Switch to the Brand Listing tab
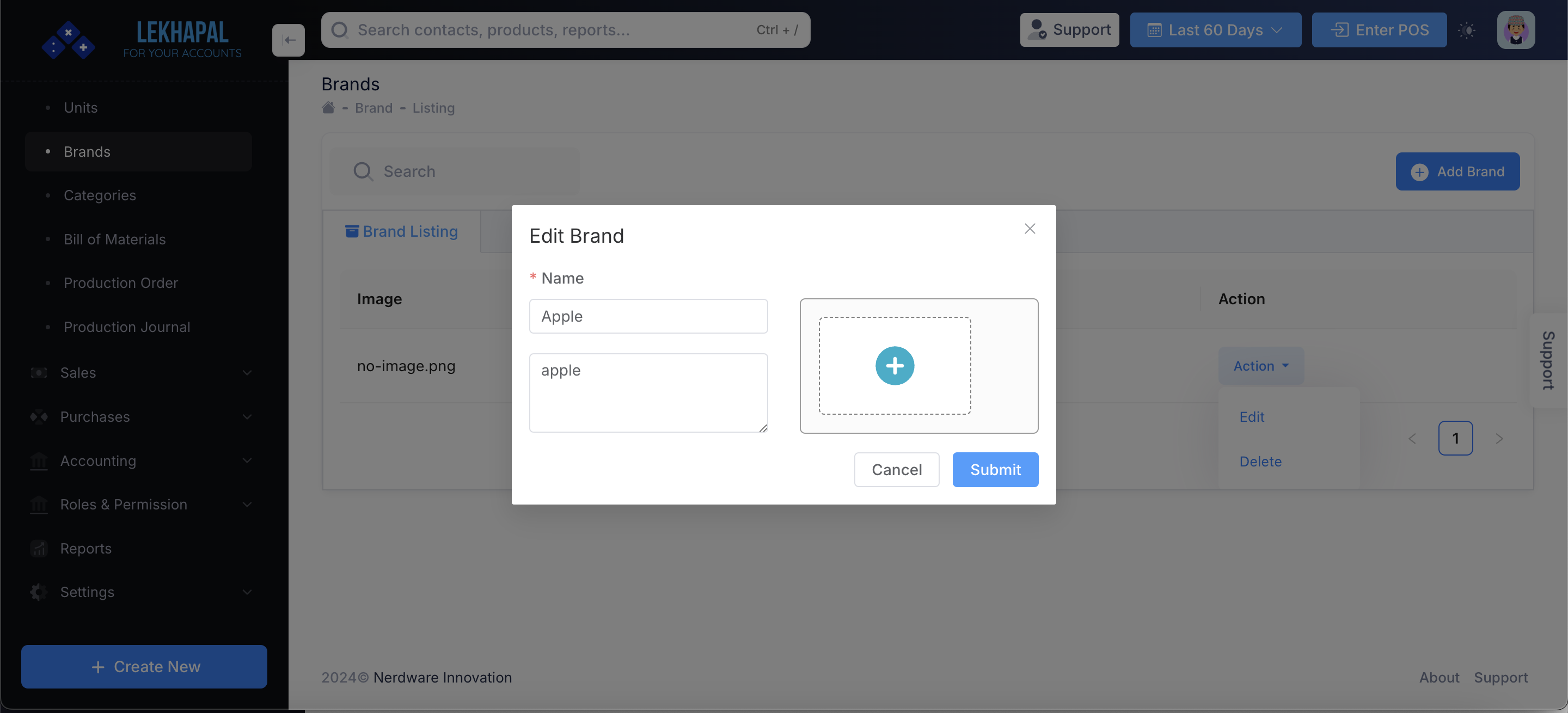1568x713 pixels. point(402,231)
